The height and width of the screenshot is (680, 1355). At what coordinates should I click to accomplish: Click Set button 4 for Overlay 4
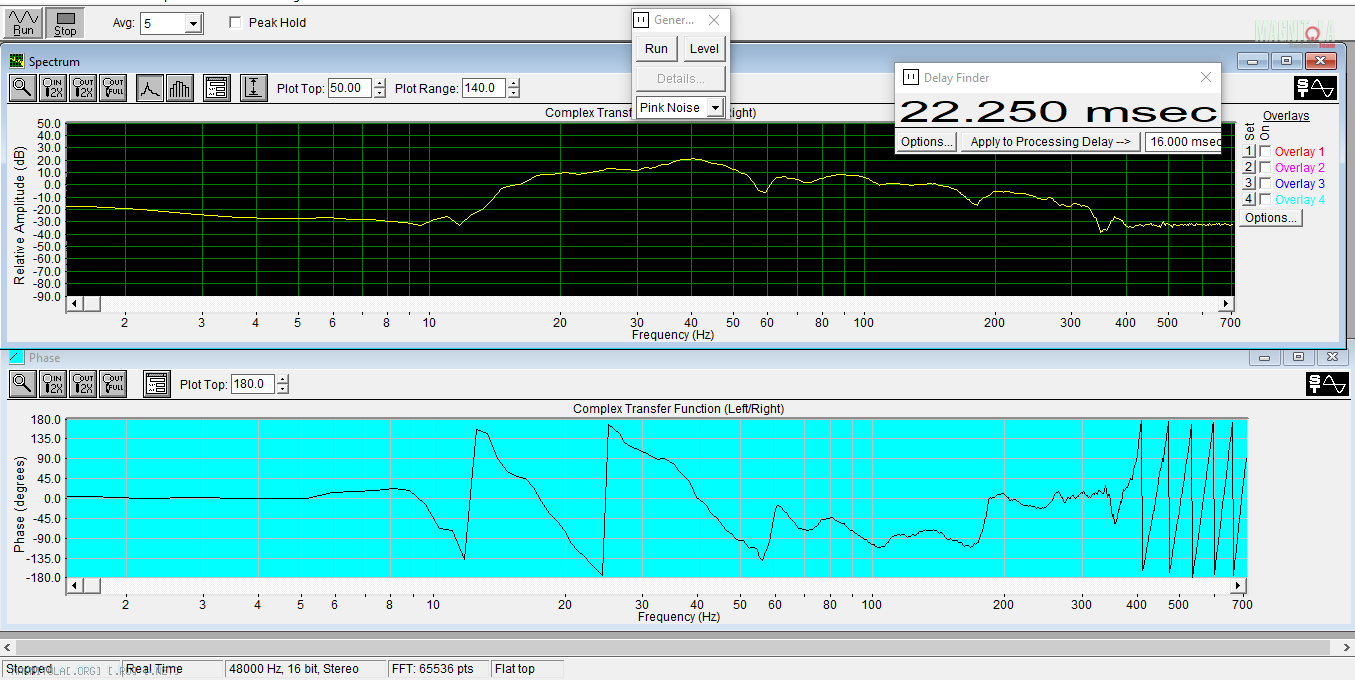point(1248,199)
